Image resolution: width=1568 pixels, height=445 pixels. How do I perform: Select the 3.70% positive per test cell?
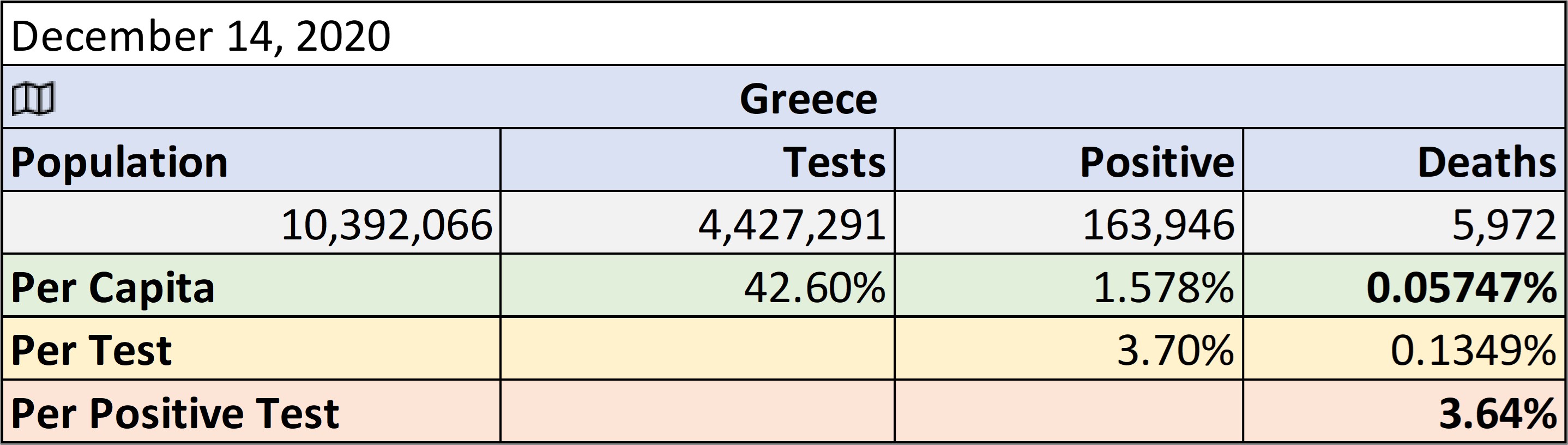1069,348
